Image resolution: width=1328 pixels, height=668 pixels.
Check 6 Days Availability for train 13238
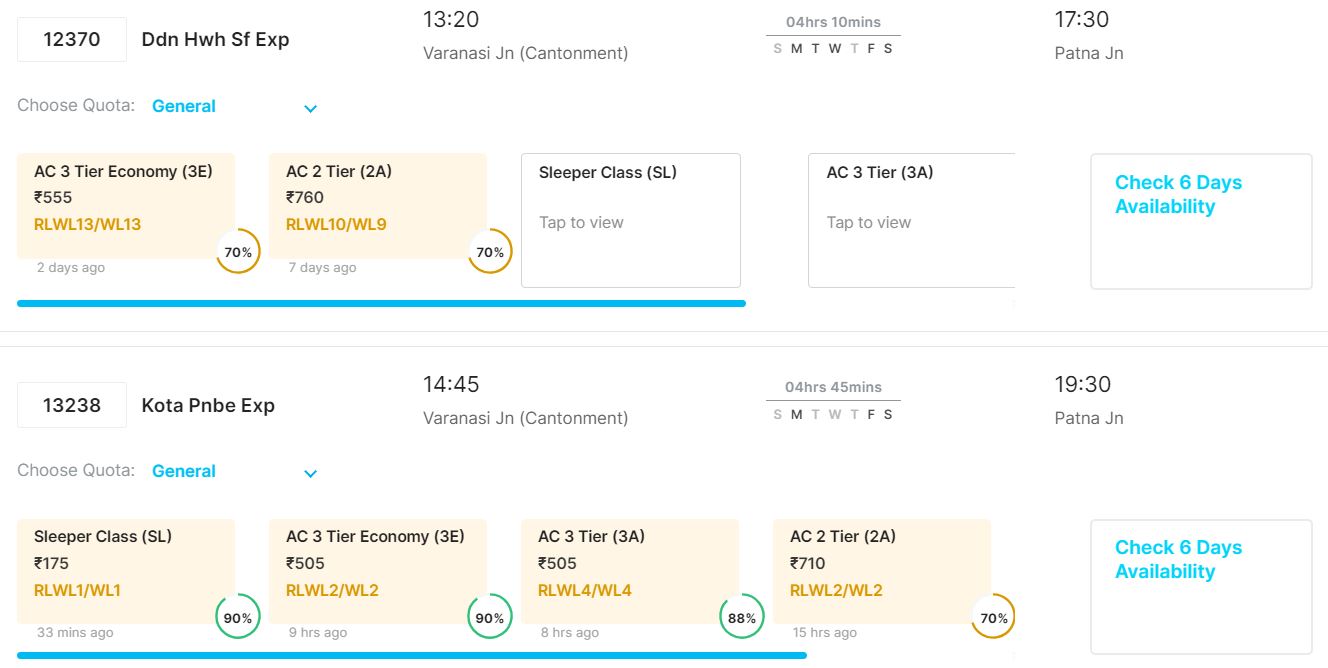[1178, 560]
